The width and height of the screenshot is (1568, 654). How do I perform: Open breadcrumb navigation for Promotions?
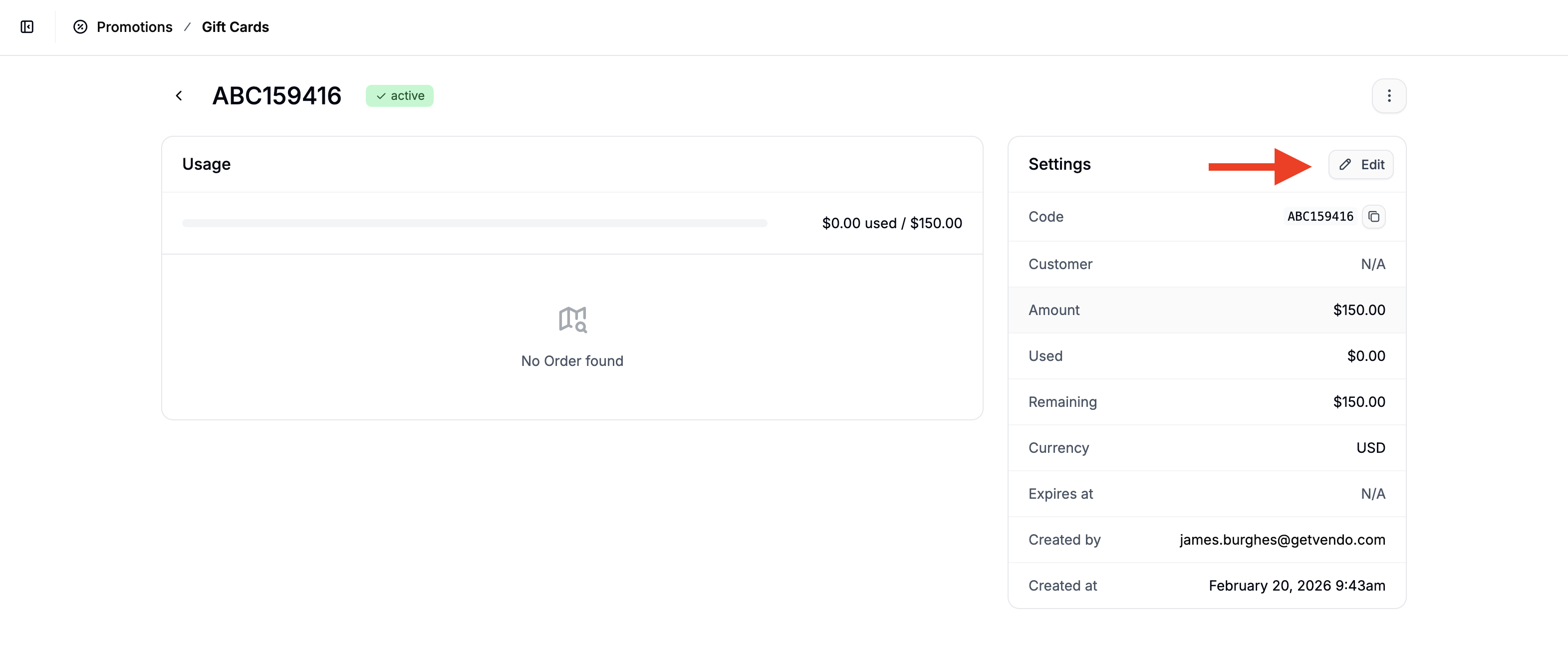pyautogui.click(x=135, y=27)
